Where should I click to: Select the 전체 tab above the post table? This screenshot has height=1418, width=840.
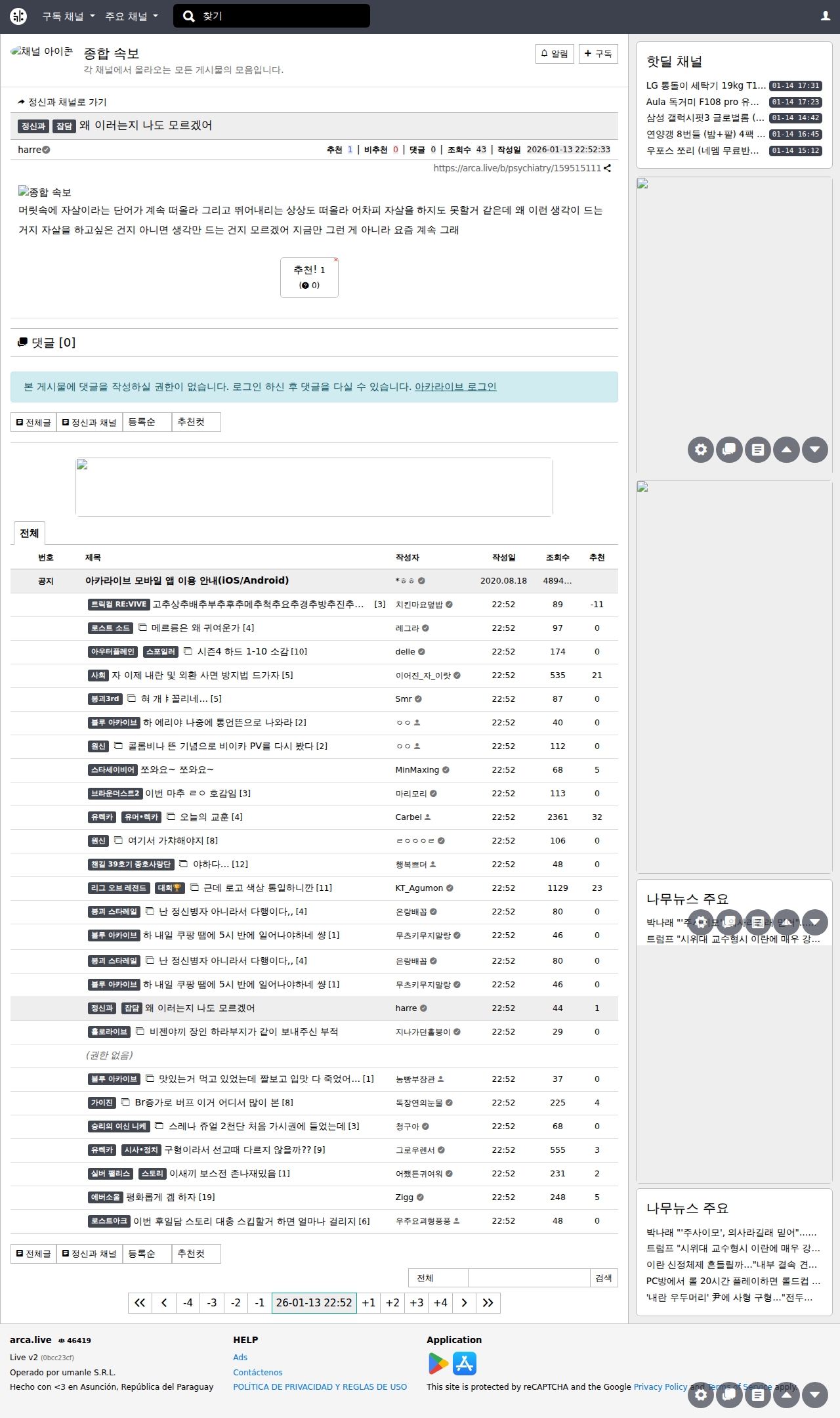tap(29, 533)
